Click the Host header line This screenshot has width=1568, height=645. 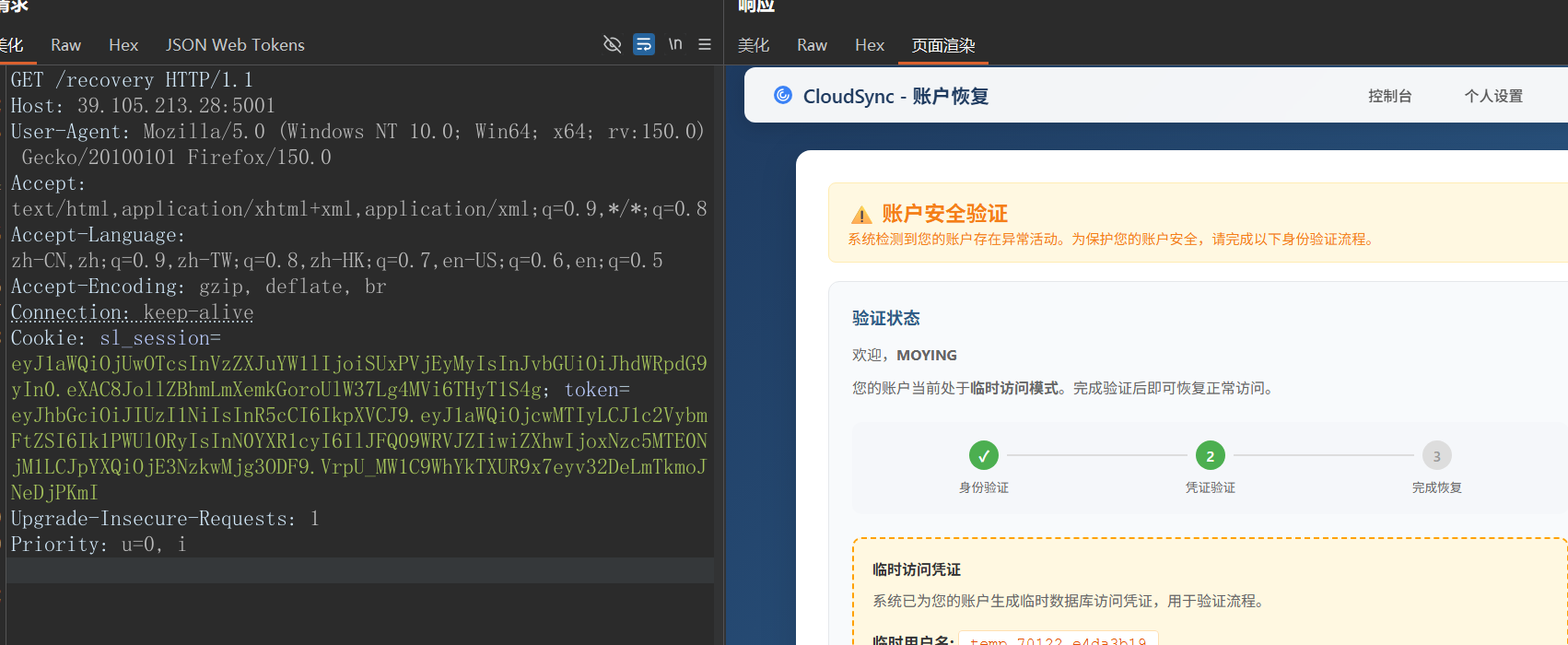143,106
